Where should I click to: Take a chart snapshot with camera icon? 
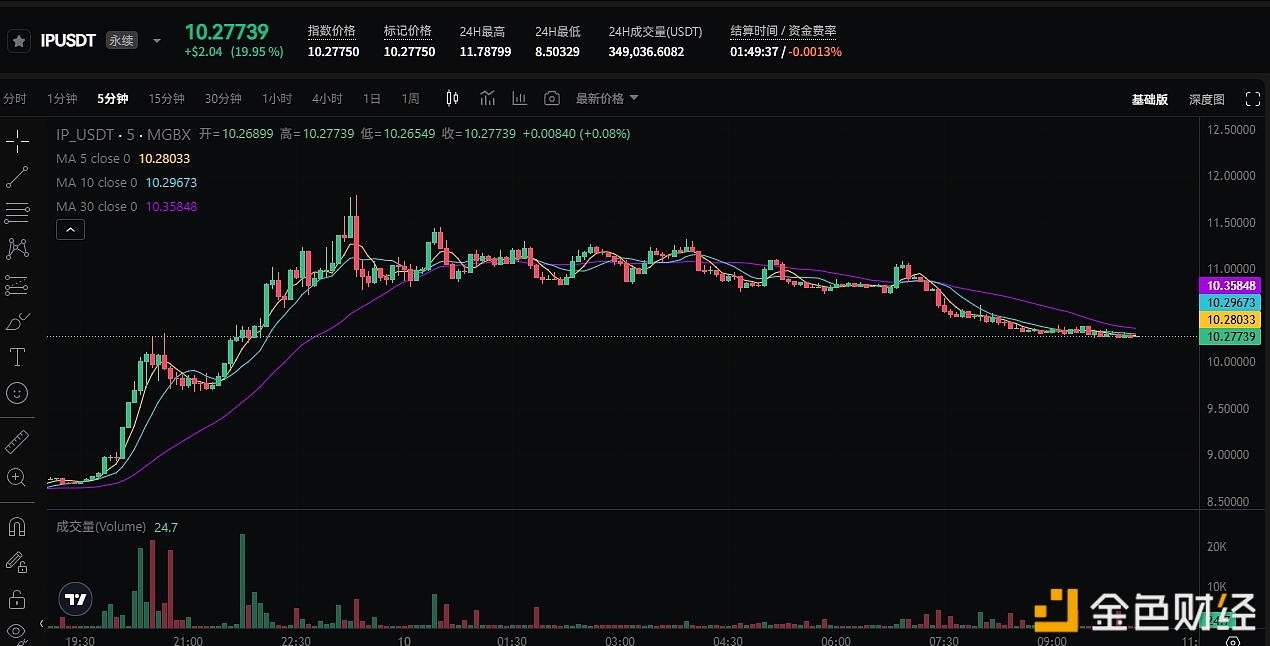pos(552,98)
